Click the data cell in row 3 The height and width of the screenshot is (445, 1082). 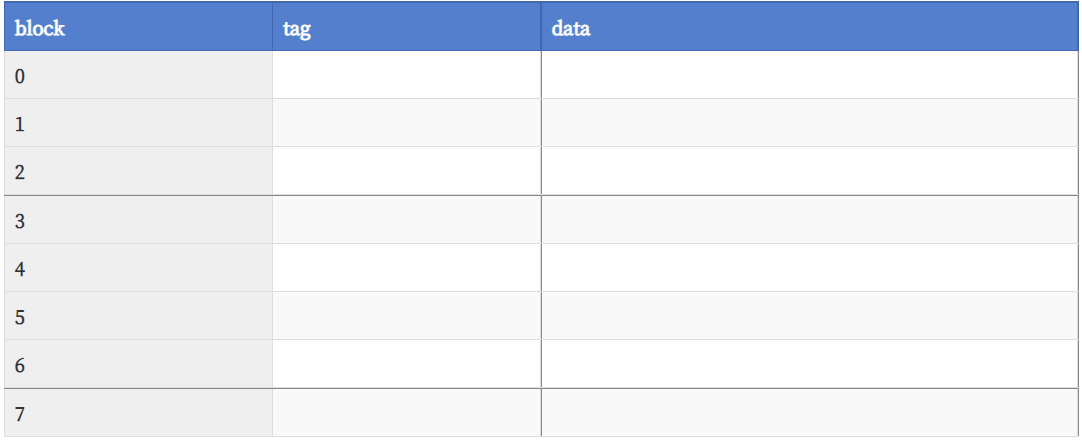pos(809,219)
